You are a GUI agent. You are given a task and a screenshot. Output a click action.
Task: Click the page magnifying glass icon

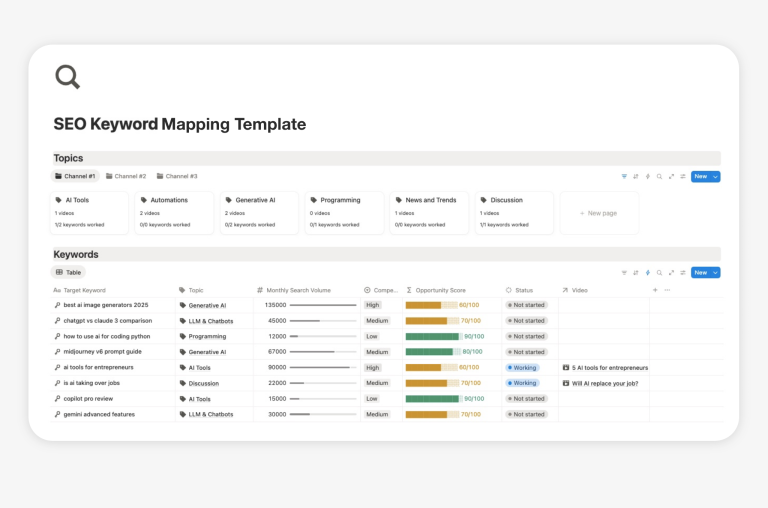pyautogui.click(x=68, y=77)
